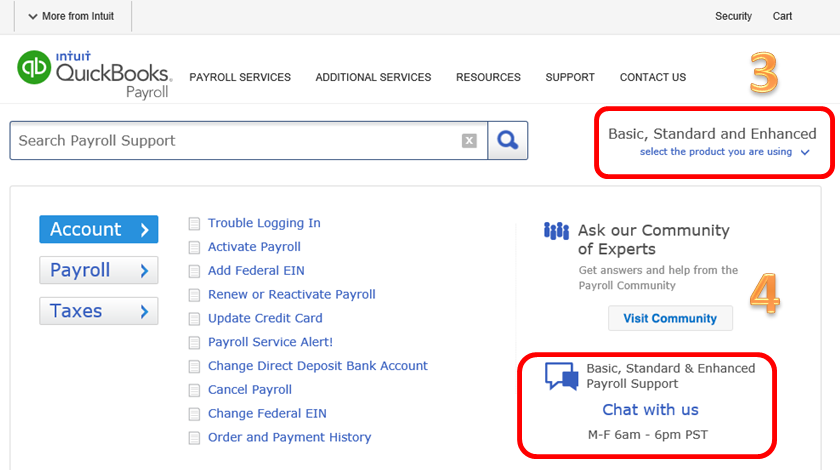The height and width of the screenshot is (470, 840).
Task: Click the Basic, Standard and Enhanced product text
Action: click(712, 133)
